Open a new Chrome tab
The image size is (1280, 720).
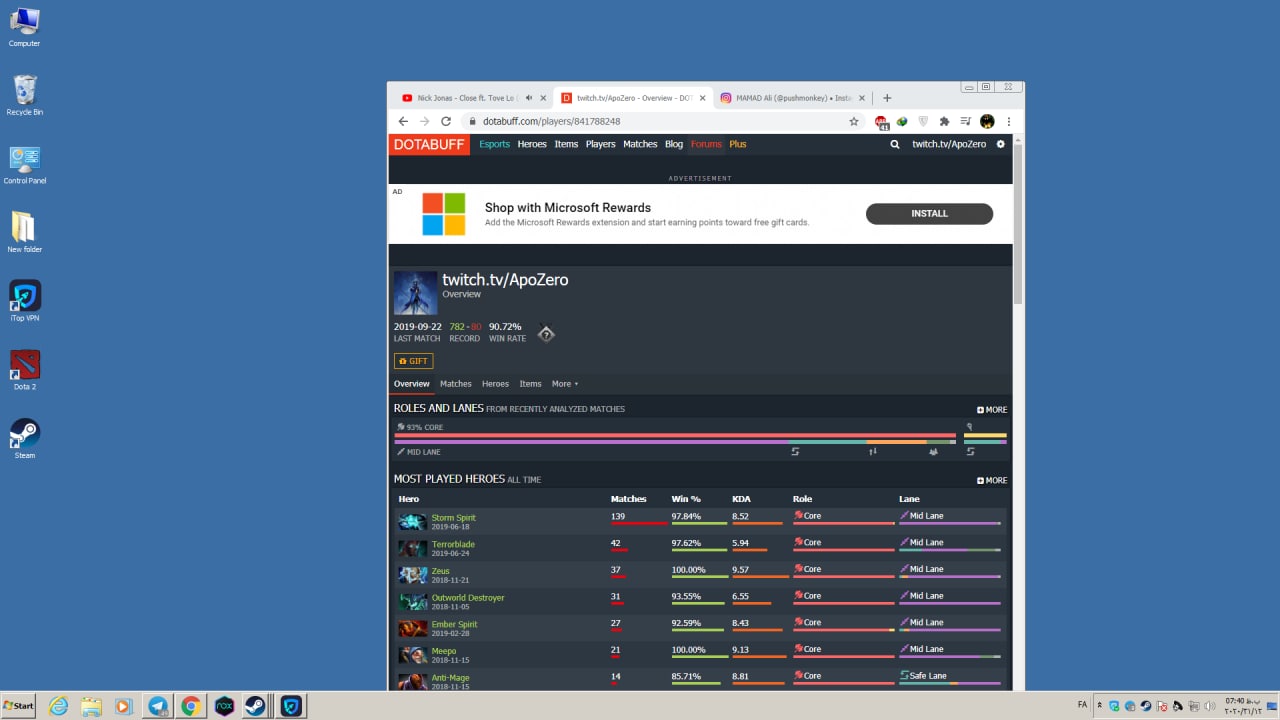pyautogui.click(x=887, y=98)
